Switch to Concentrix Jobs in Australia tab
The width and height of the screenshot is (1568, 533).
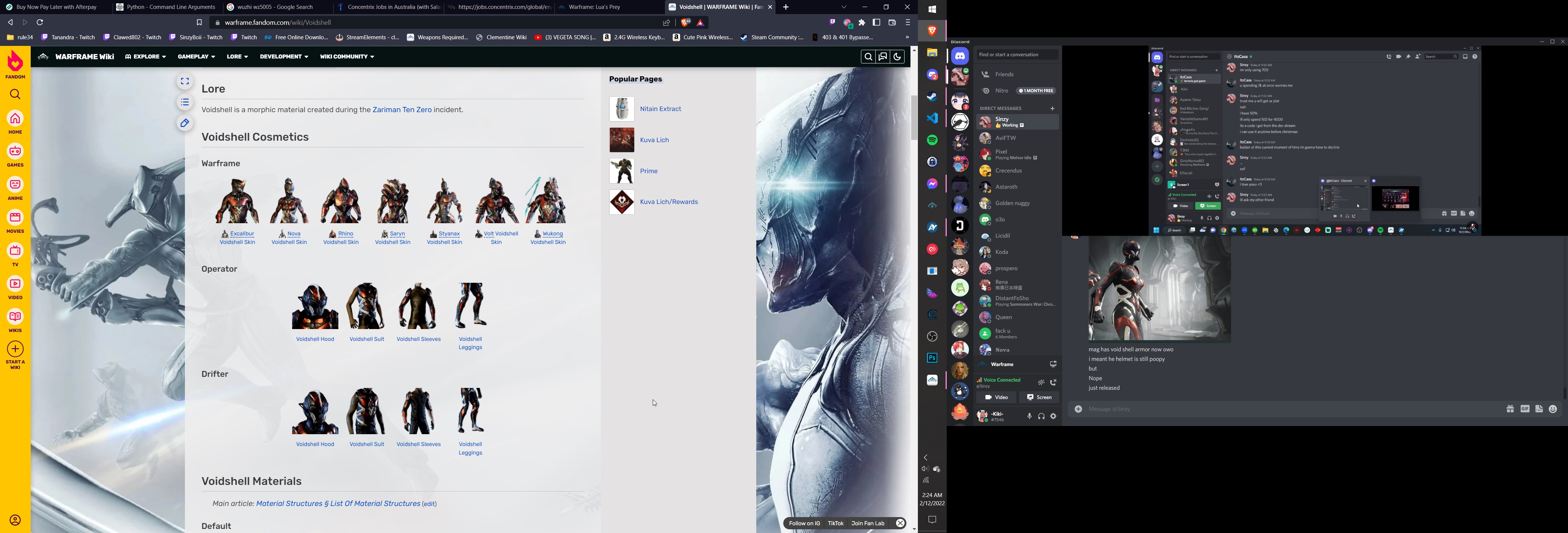[x=388, y=7]
